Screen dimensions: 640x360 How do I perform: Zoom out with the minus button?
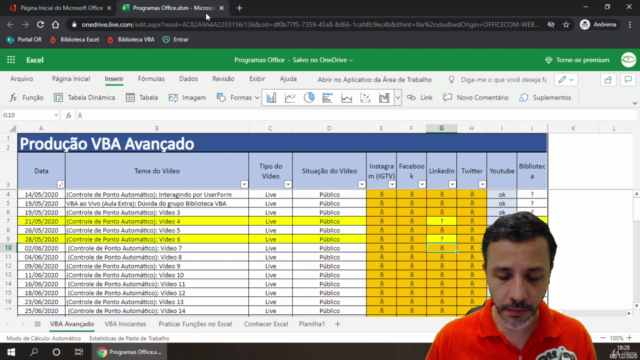(x=603, y=338)
